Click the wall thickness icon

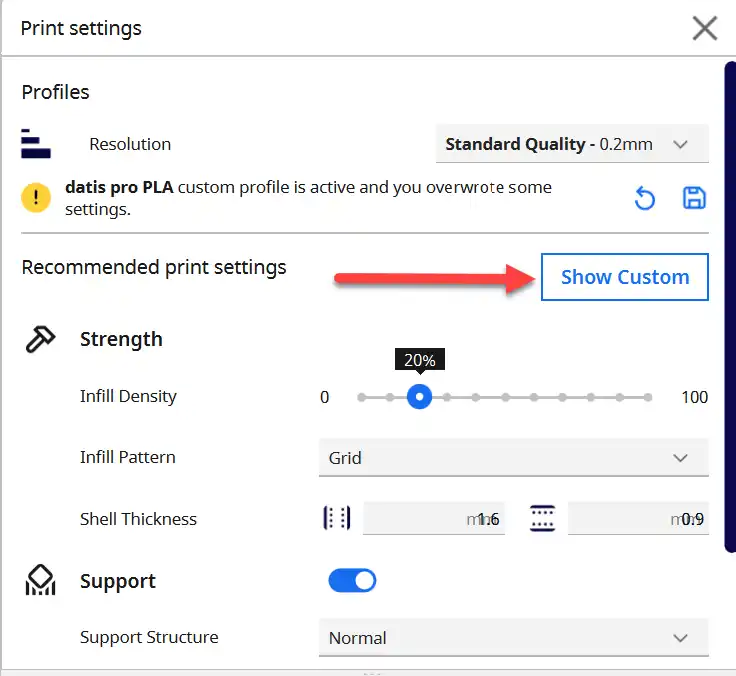pyautogui.click(x=337, y=518)
